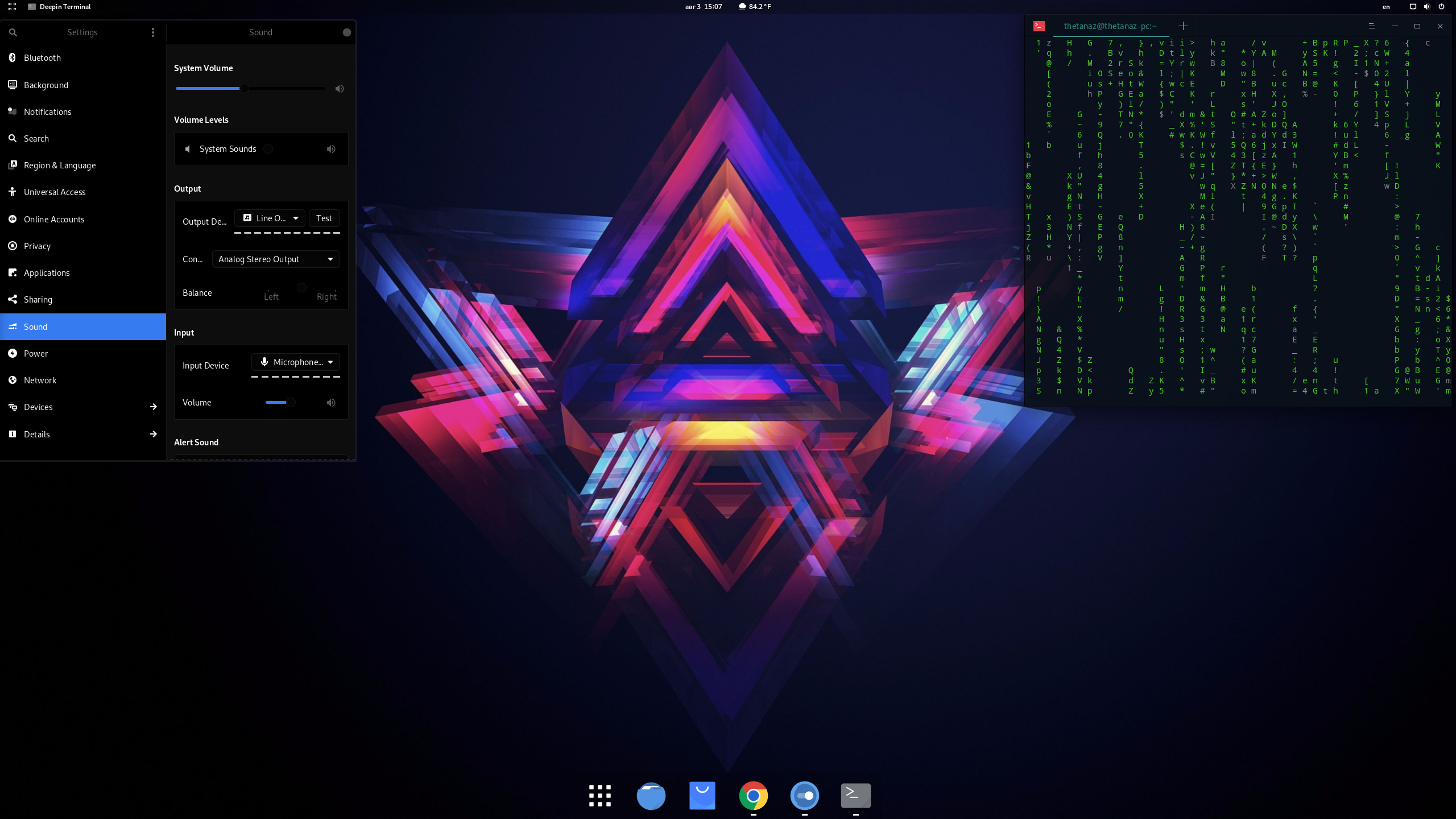Close the Sound settings window
Image resolution: width=1456 pixels, height=819 pixels.
346,32
